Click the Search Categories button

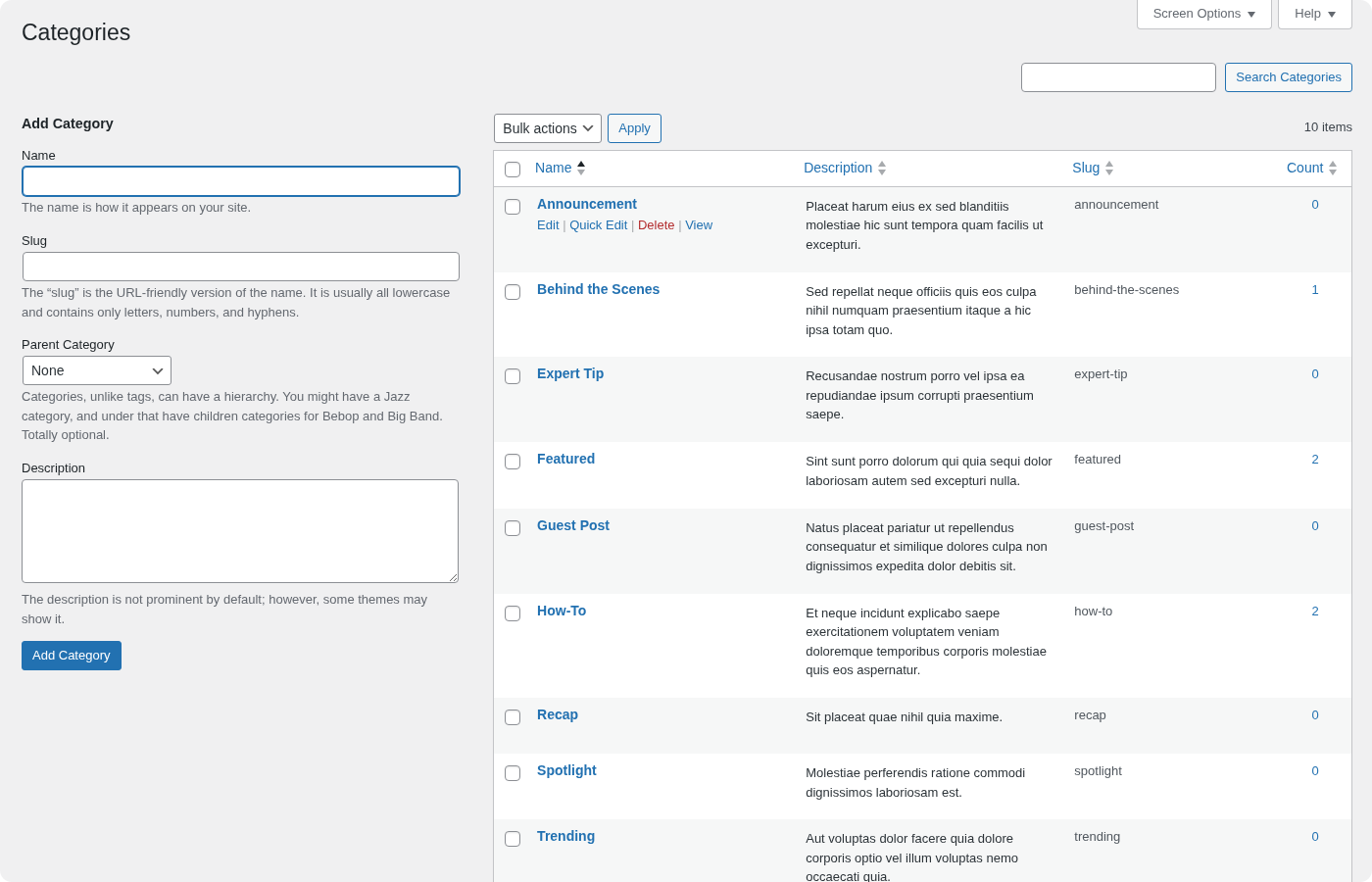(1288, 77)
